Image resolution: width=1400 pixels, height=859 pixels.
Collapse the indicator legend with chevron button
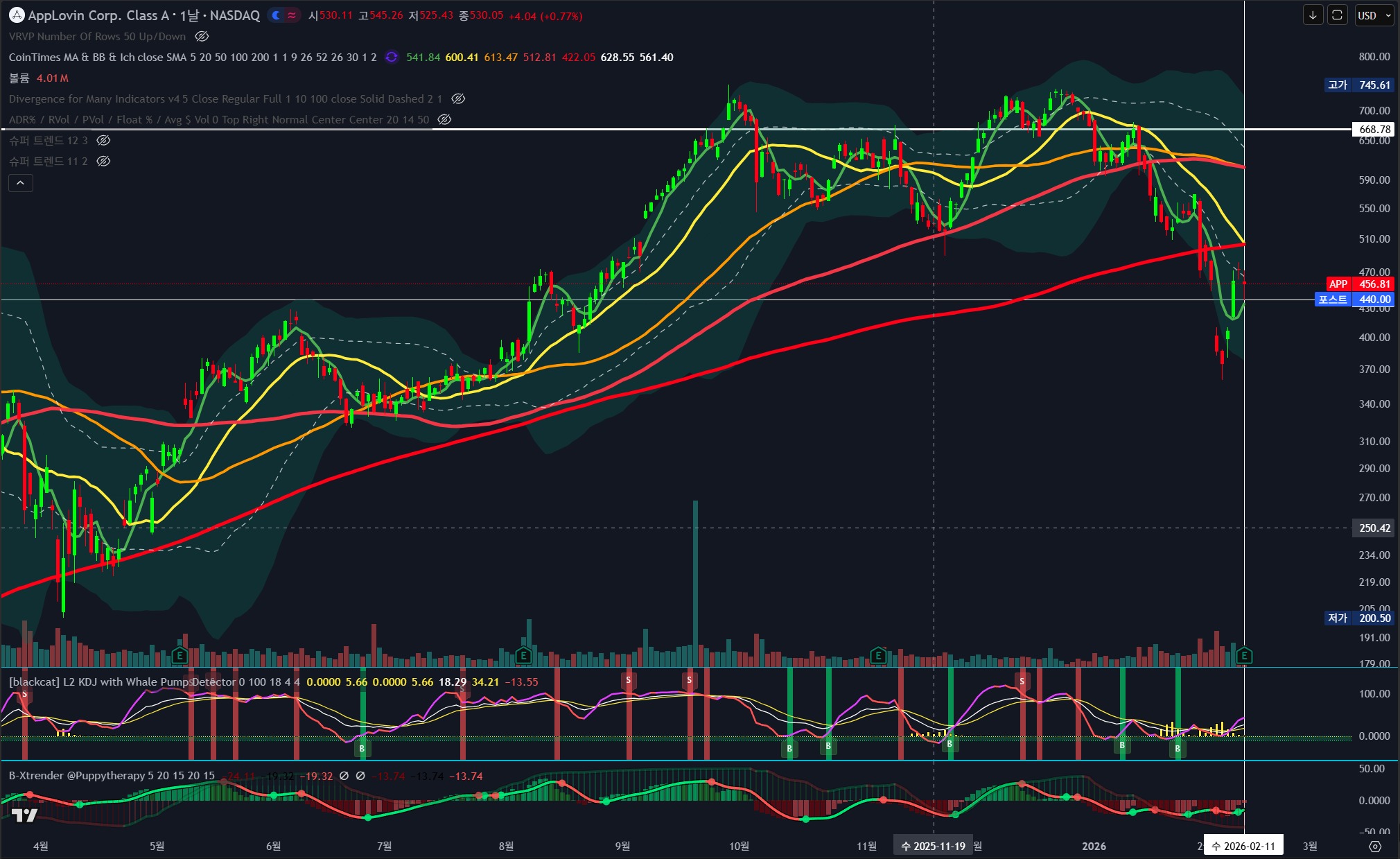pyautogui.click(x=21, y=183)
